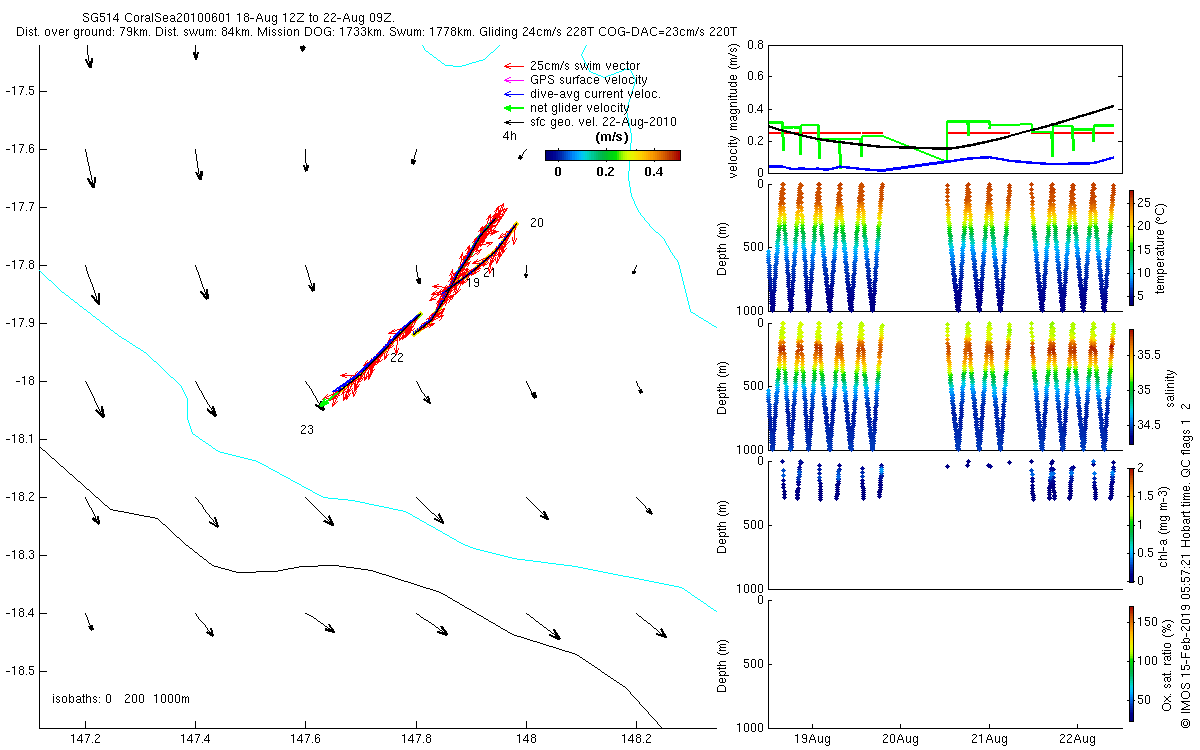The image size is (1200, 750).
Task: Click the black sfc geo. vel. legend arrow
Action: 514,122
